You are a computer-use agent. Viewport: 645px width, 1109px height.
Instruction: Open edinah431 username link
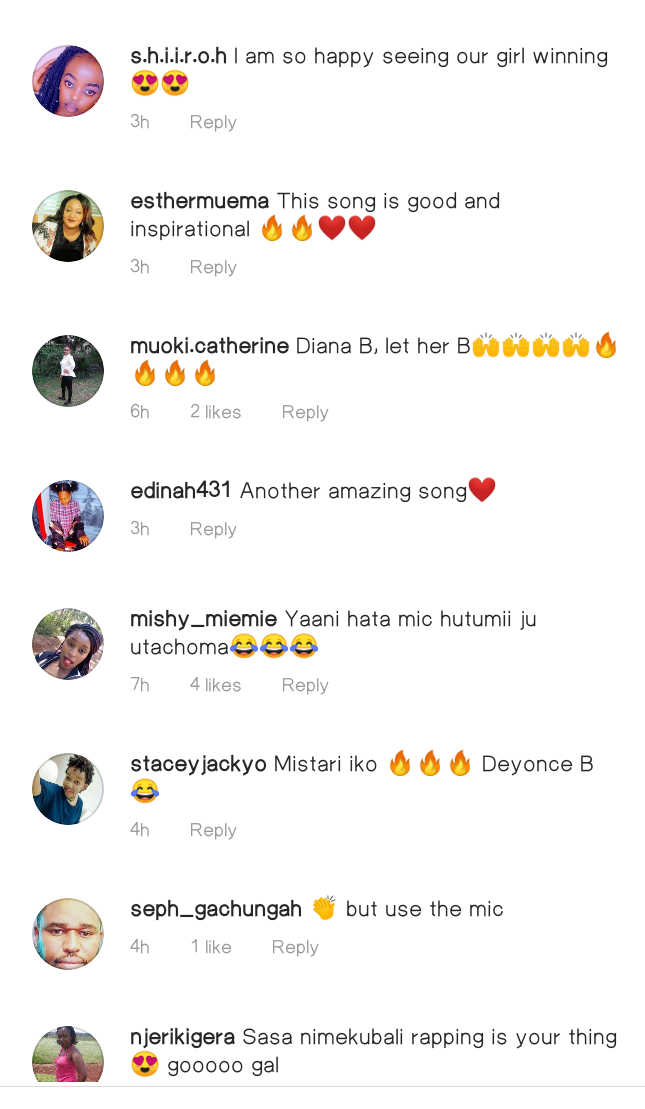[180, 490]
